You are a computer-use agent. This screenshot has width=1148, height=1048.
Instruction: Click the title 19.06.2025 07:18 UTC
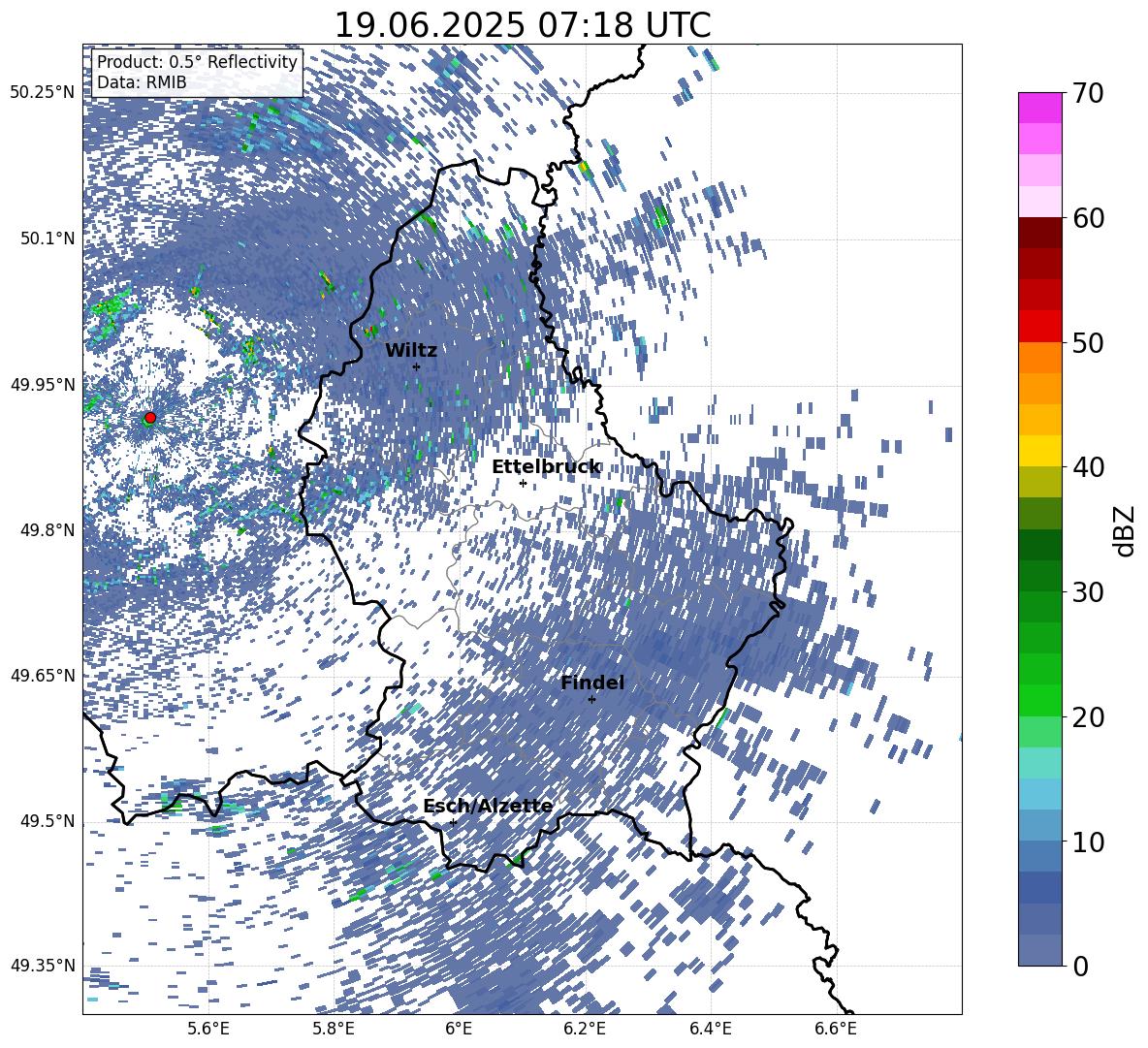[523, 25]
